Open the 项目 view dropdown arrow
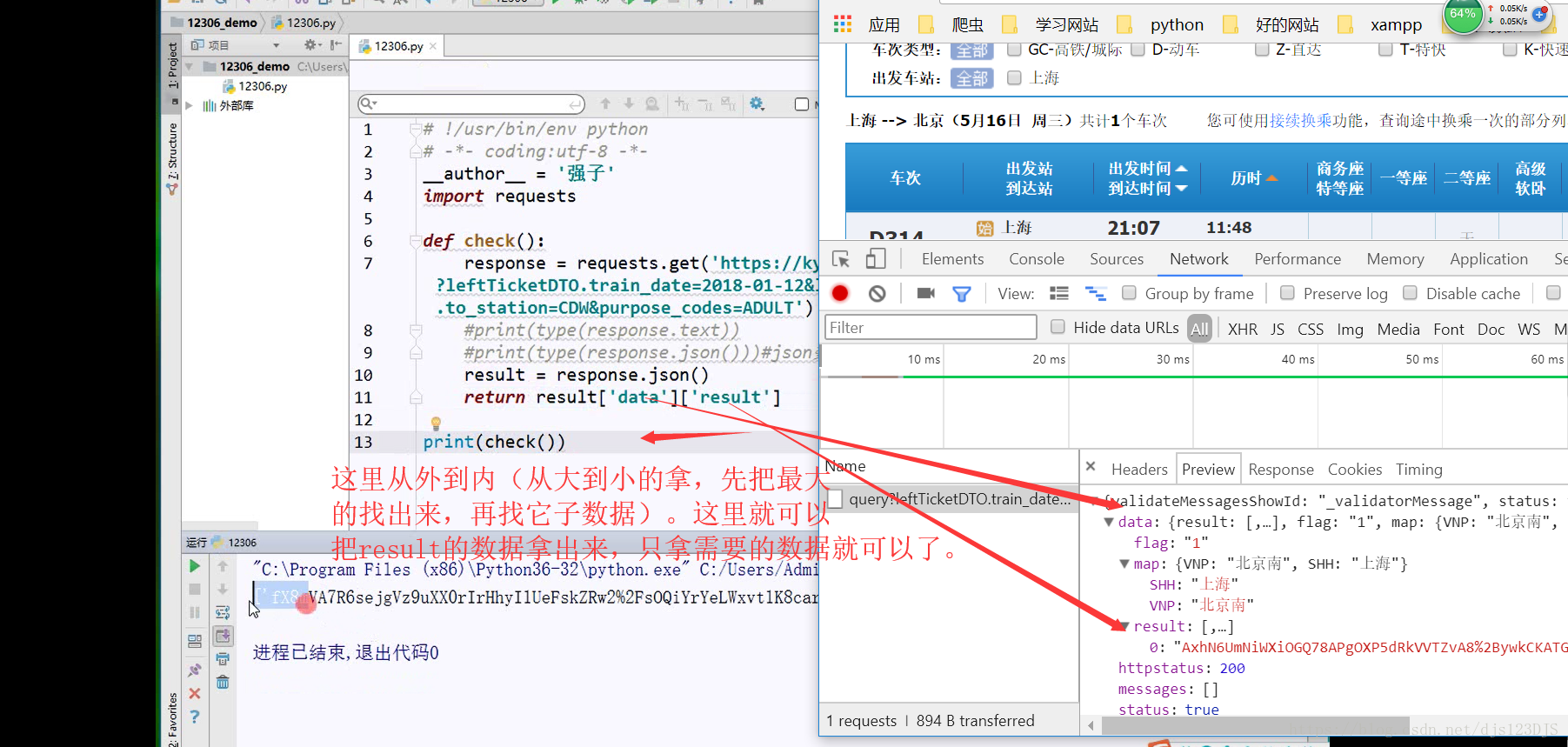The width and height of the screenshot is (1568, 747). point(277,45)
